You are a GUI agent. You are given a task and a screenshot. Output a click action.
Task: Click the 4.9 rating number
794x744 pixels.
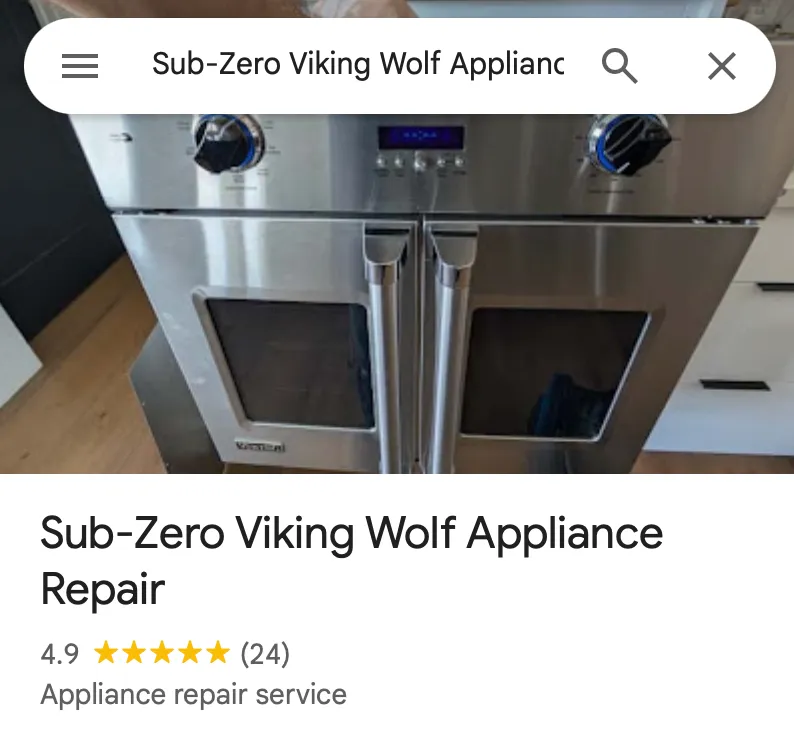[60, 654]
